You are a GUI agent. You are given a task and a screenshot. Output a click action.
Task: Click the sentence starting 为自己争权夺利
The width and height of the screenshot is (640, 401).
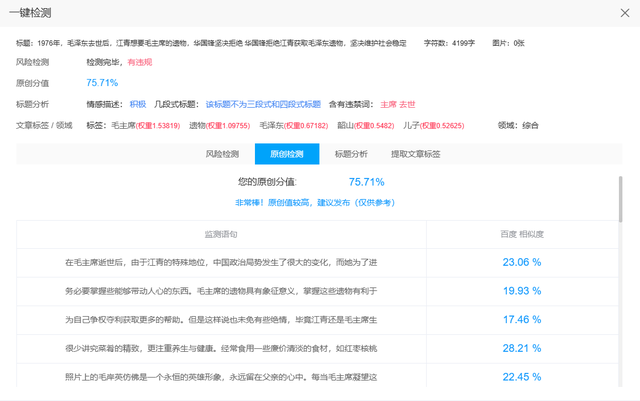pyautogui.click(x=221, y=319)
